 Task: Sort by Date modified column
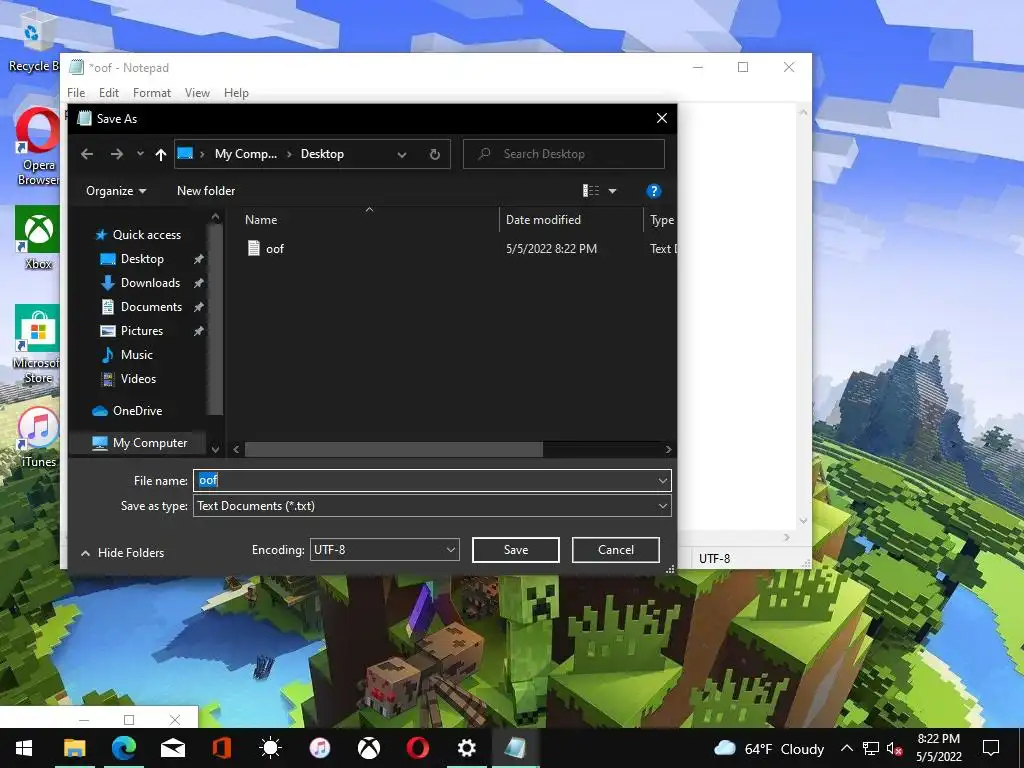pos(543,220)
